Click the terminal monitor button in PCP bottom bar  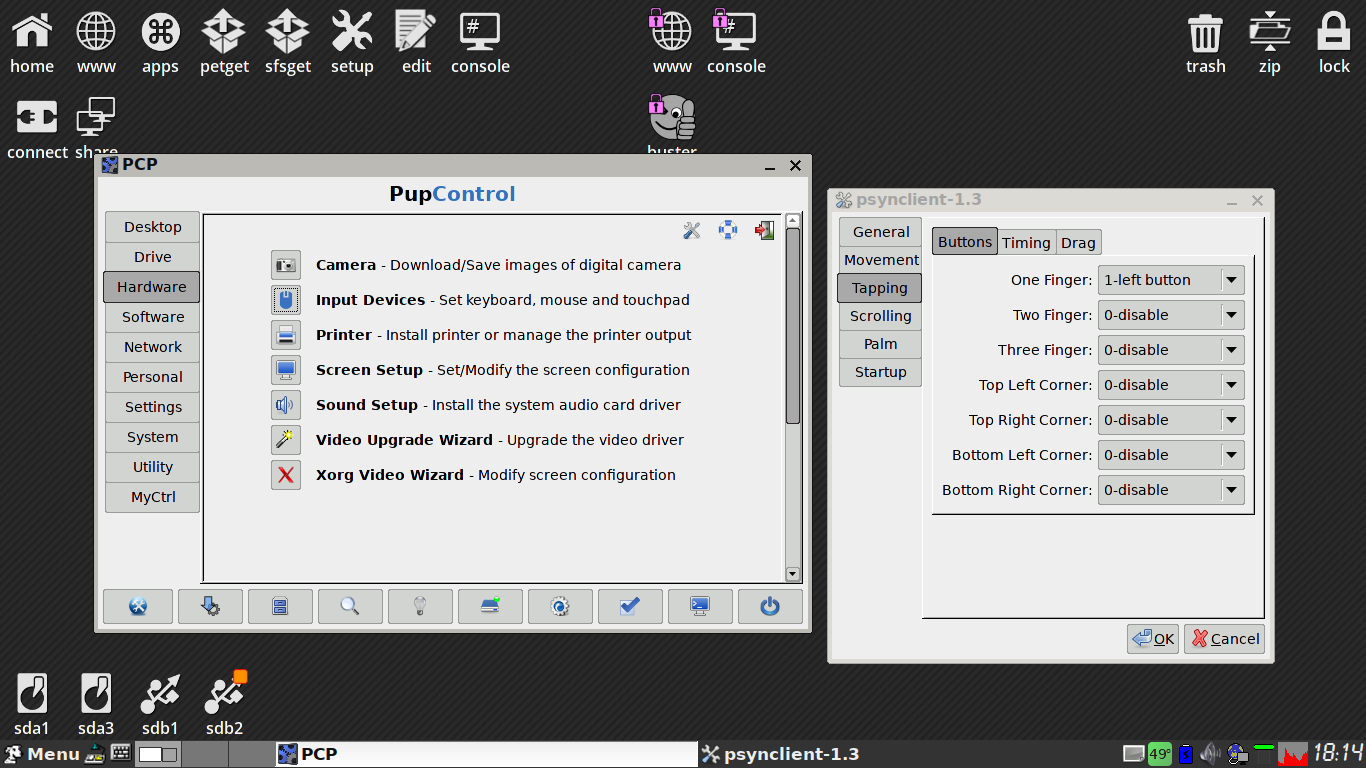(x=700, y=606)
